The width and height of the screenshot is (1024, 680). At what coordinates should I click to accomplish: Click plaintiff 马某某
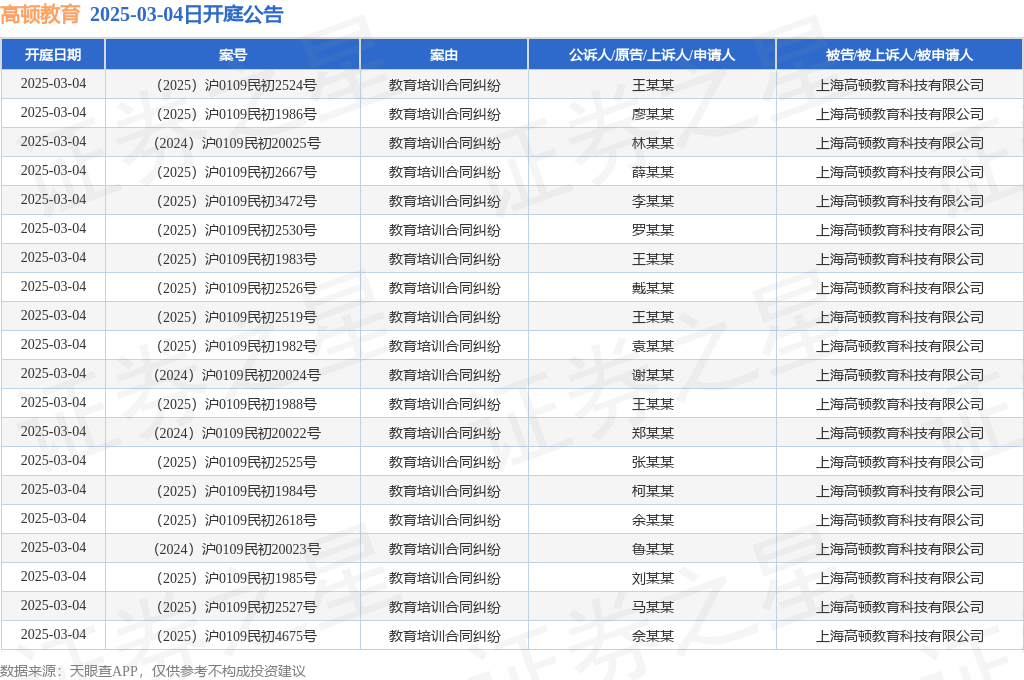coord(652,607)
